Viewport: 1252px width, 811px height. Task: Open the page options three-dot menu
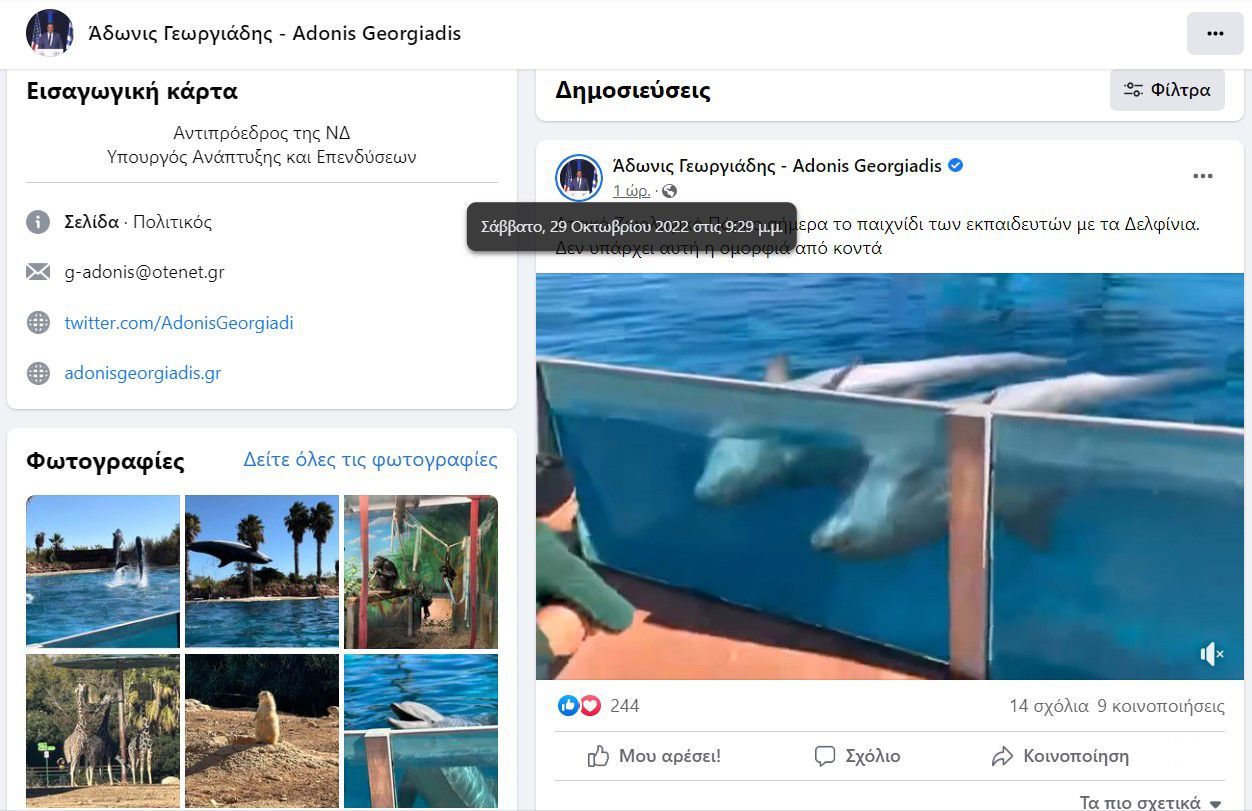tap(1215, 34)
